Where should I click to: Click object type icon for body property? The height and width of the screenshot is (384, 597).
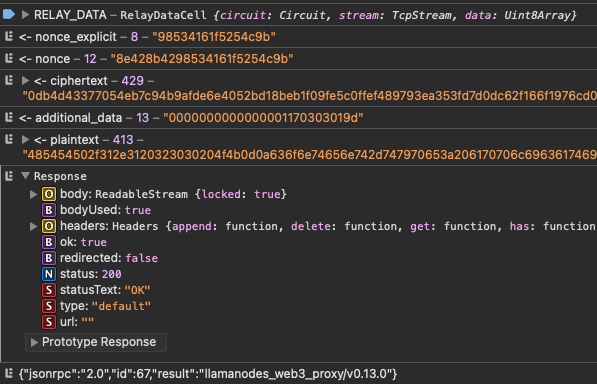point(49,194)
